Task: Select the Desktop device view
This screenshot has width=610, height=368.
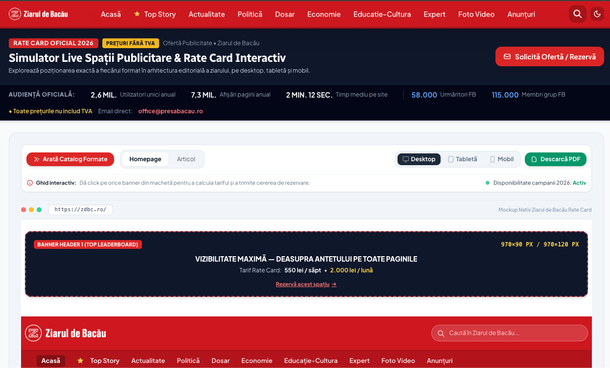Action: coord(419,159)
